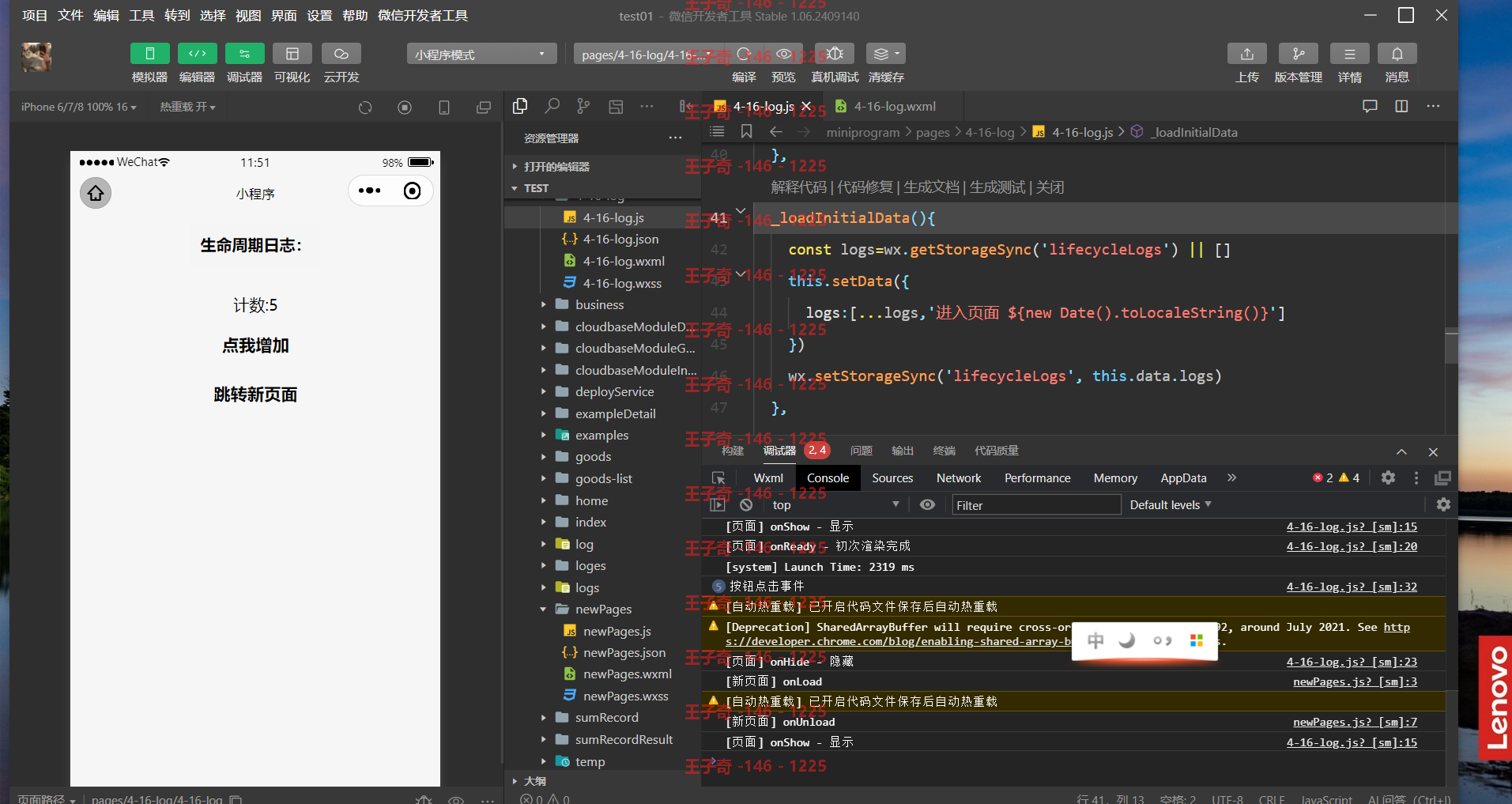Open the source control branch icon
This screenshot has height=804, width=1512.
pyautogui.click(x=583, y=106)
